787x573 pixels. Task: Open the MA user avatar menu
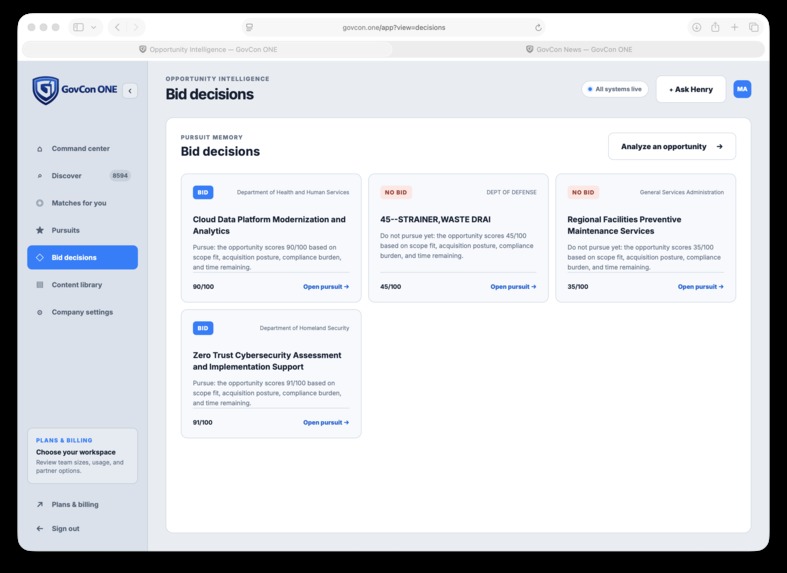pos(742,89)
